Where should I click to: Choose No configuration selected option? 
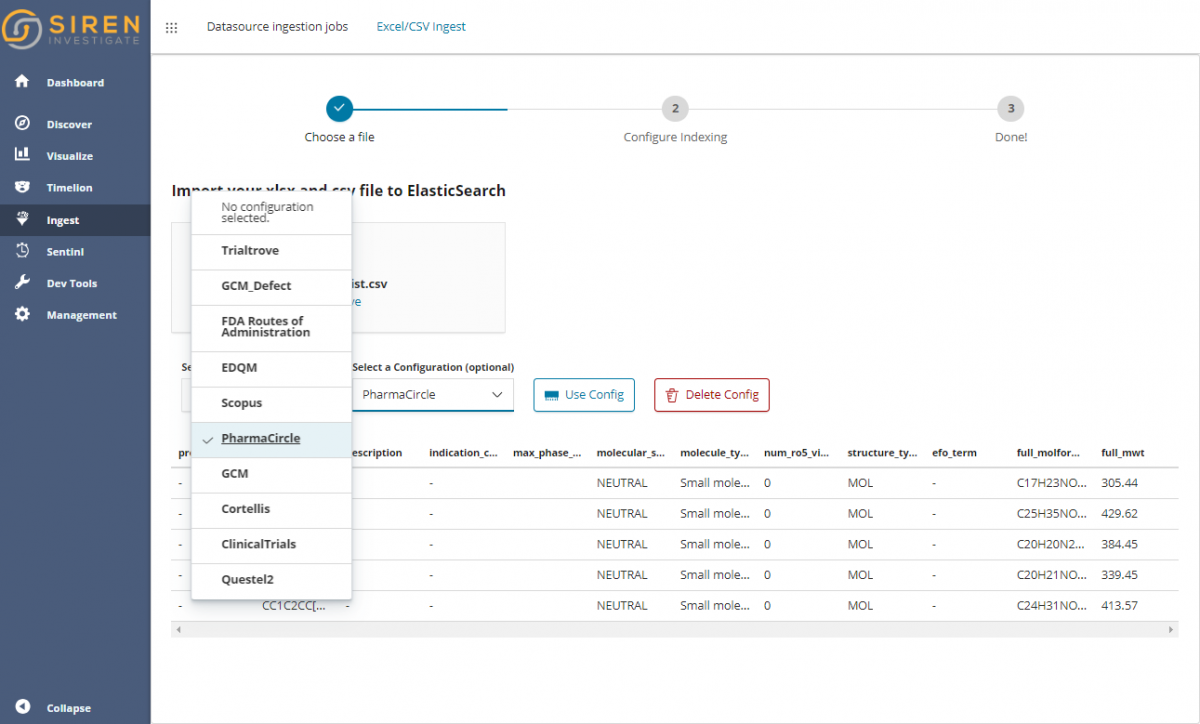coord(271,212)
